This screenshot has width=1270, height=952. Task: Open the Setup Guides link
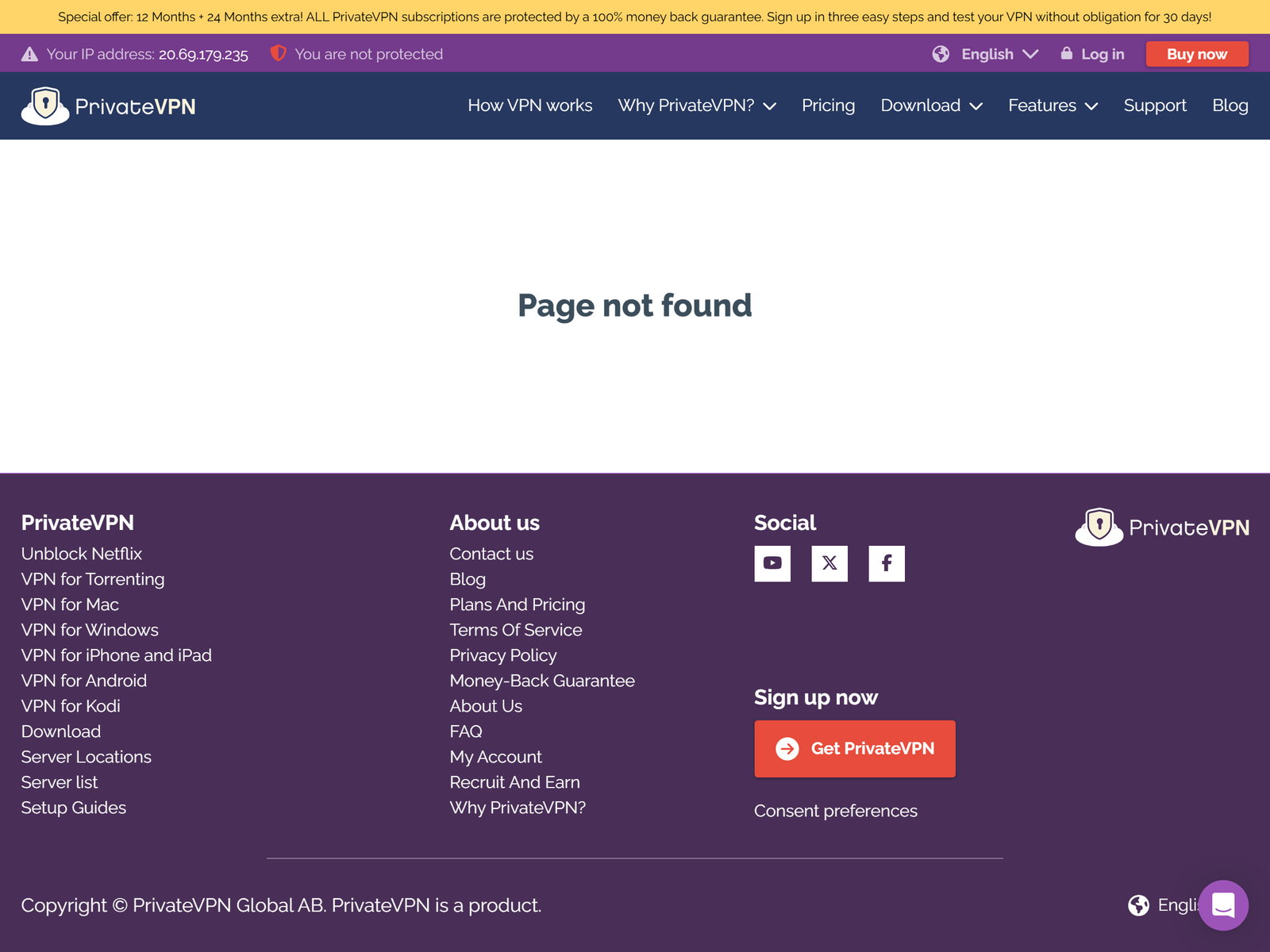coord(74,808)
